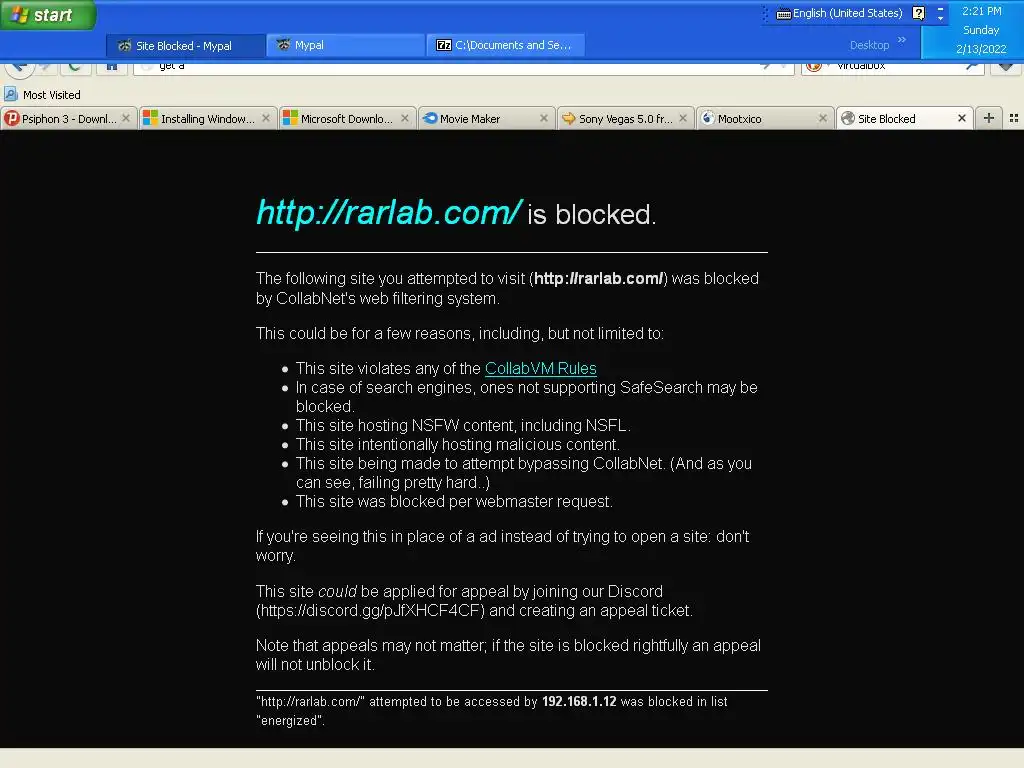The height and width of the screenshot is (768, 1024).
Task: Open the CollabVM Rules link
Action: pyautogui.click(x=541, y=368)
